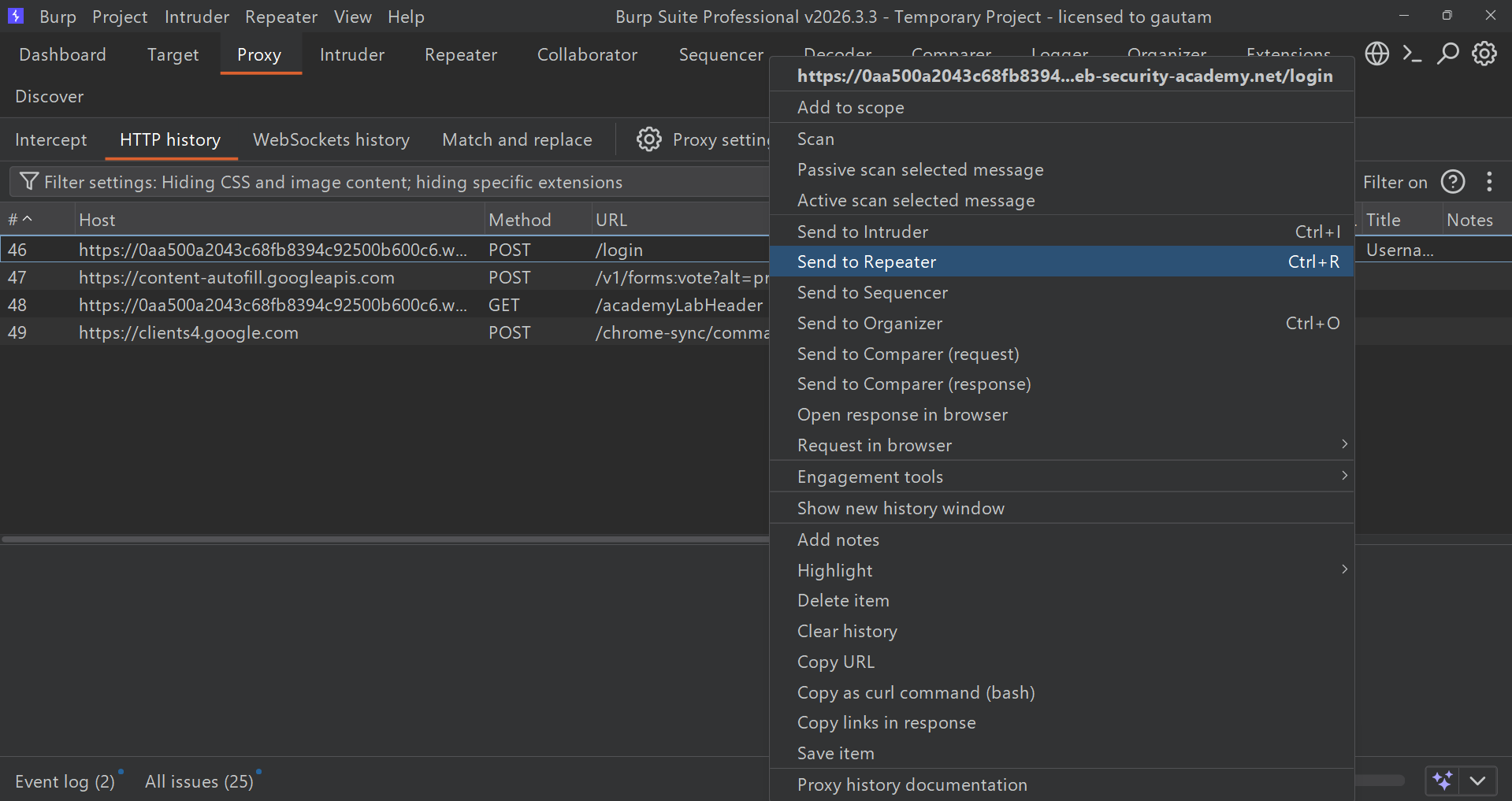Open the three-dot options menu
The image size is (1512, 801).
1489,182
